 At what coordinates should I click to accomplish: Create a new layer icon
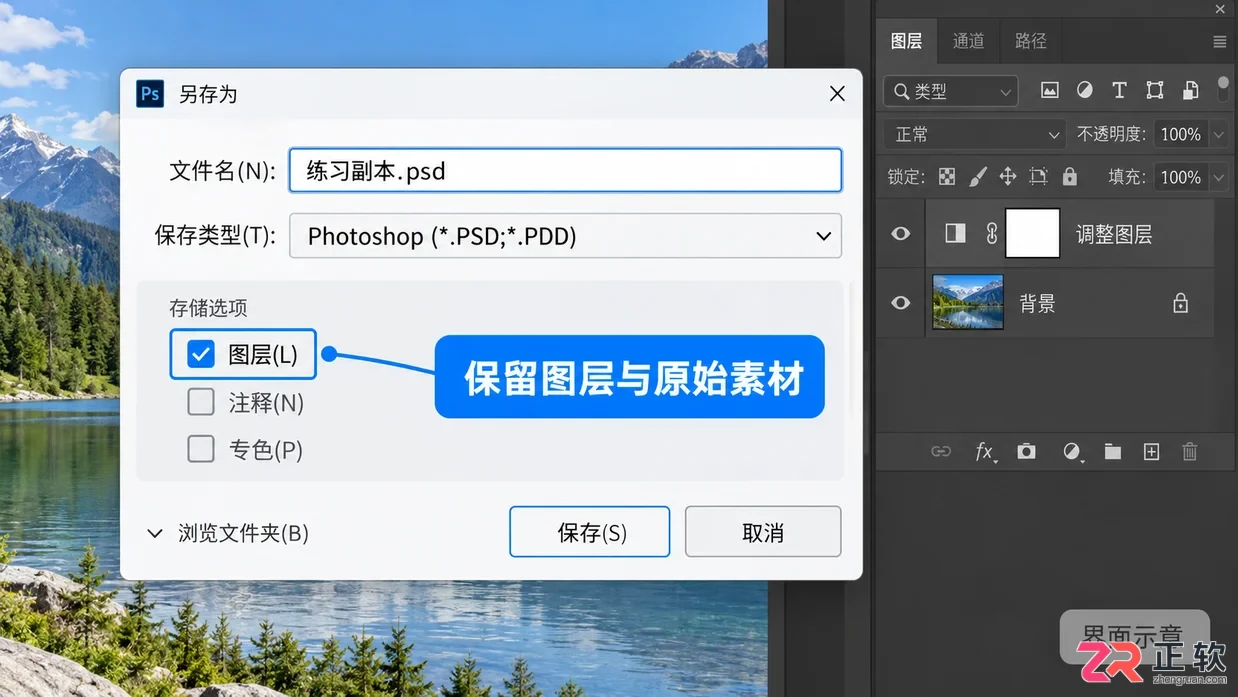point(1152,452)
